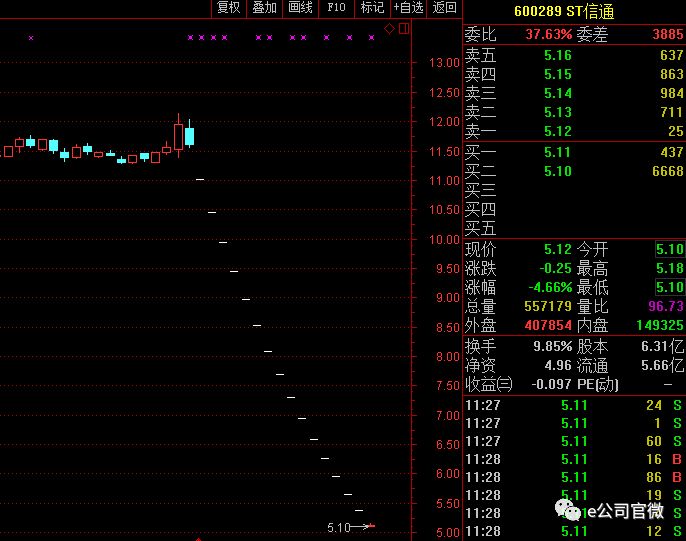Image resolution: width=686 pixels, height=541 pixels.
Task: Open F10 company information
Action: (336, 8)
